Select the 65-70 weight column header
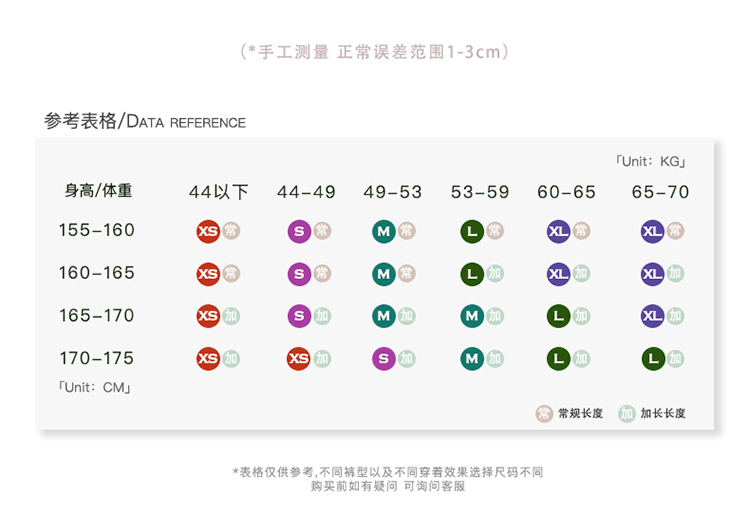750x518 pixels. click(660, 192)
